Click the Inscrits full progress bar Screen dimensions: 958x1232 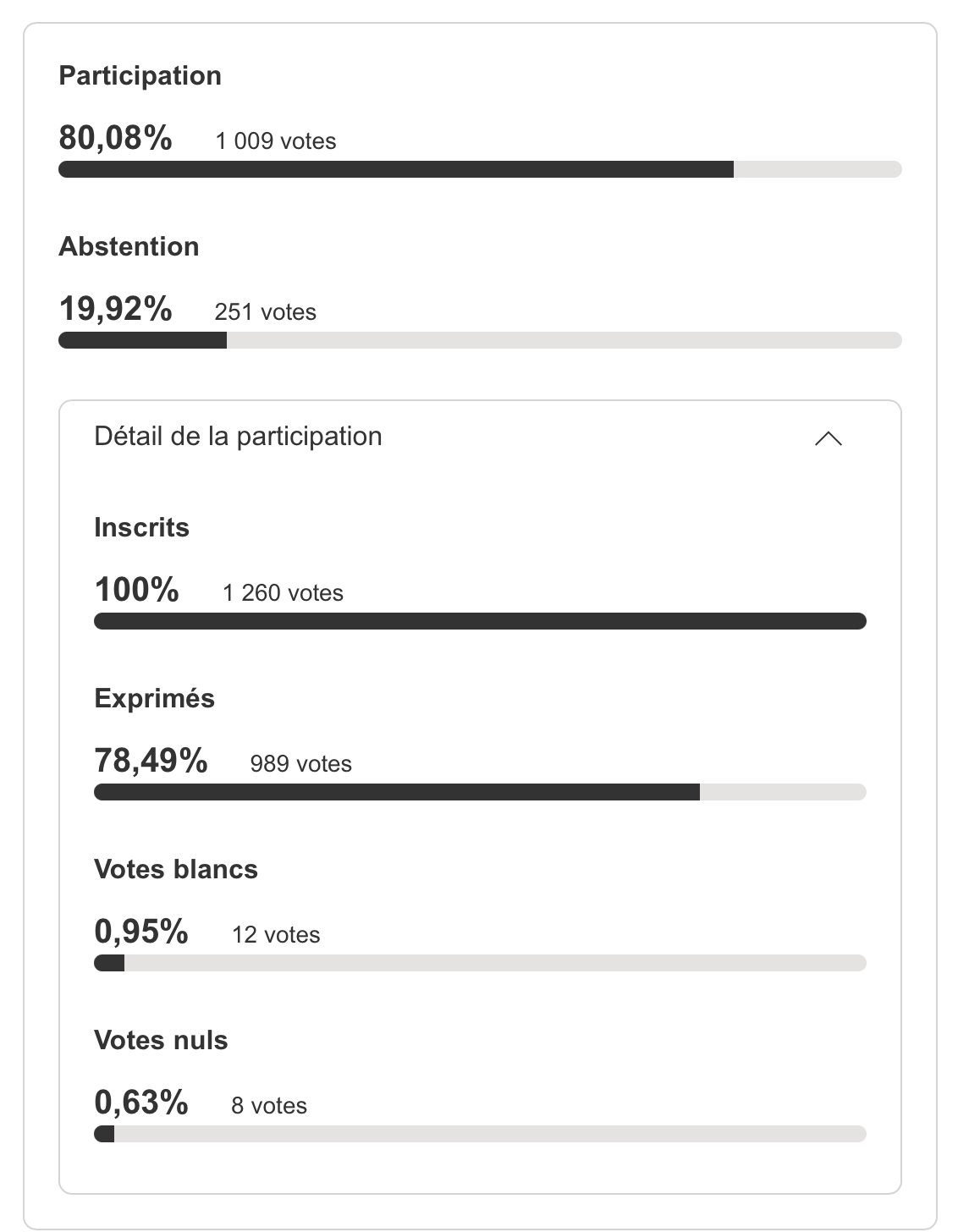pos(480,621)
